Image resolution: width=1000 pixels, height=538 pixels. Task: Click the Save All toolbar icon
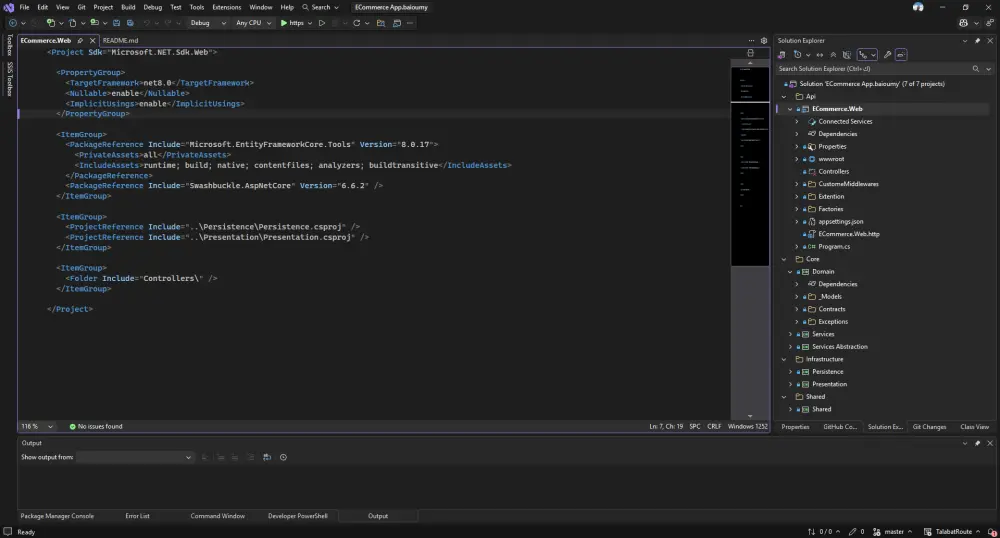130,23
